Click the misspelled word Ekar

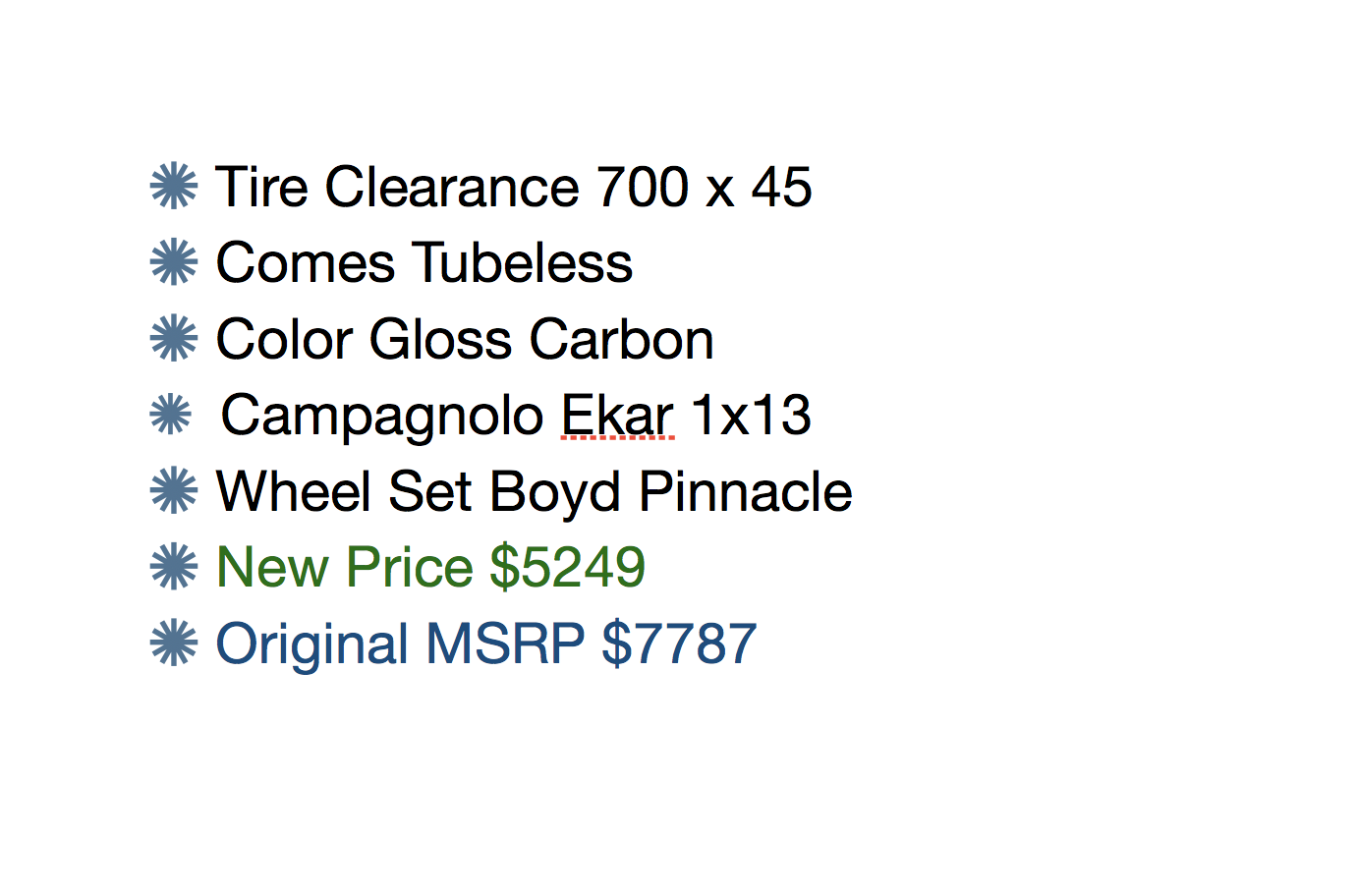(617, 416)
